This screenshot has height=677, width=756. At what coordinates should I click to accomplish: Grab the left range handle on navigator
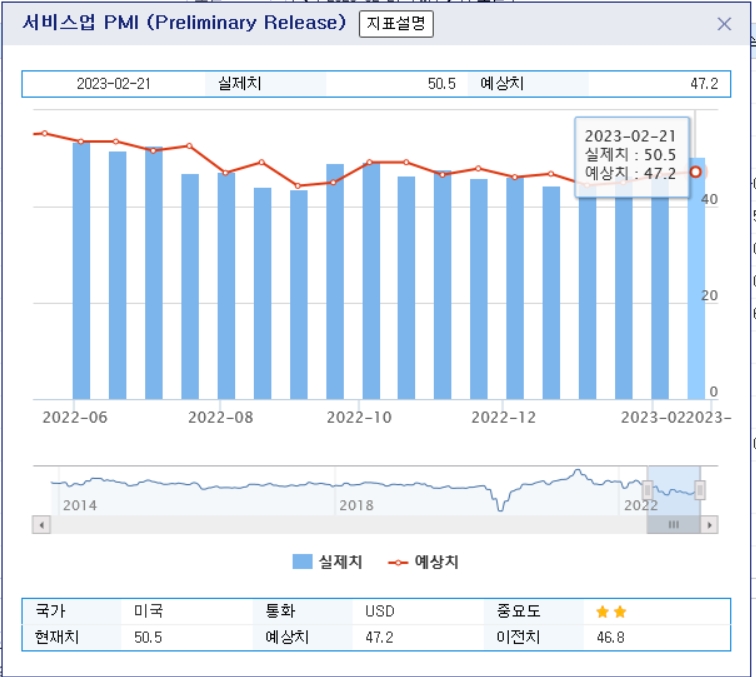pos(648,490)
